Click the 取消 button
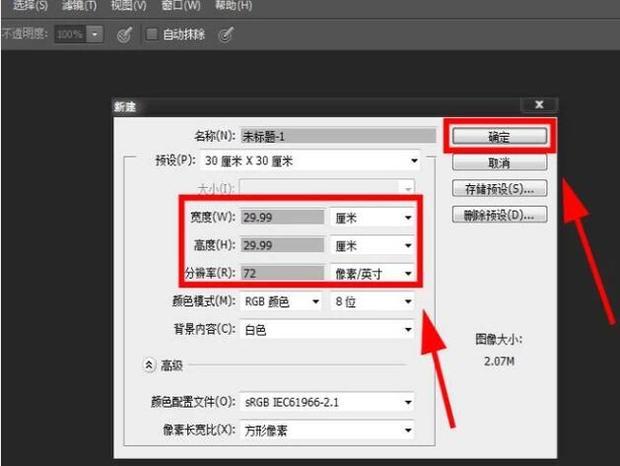The height and width of the screenshot is (466, 620). pos(500,162)
